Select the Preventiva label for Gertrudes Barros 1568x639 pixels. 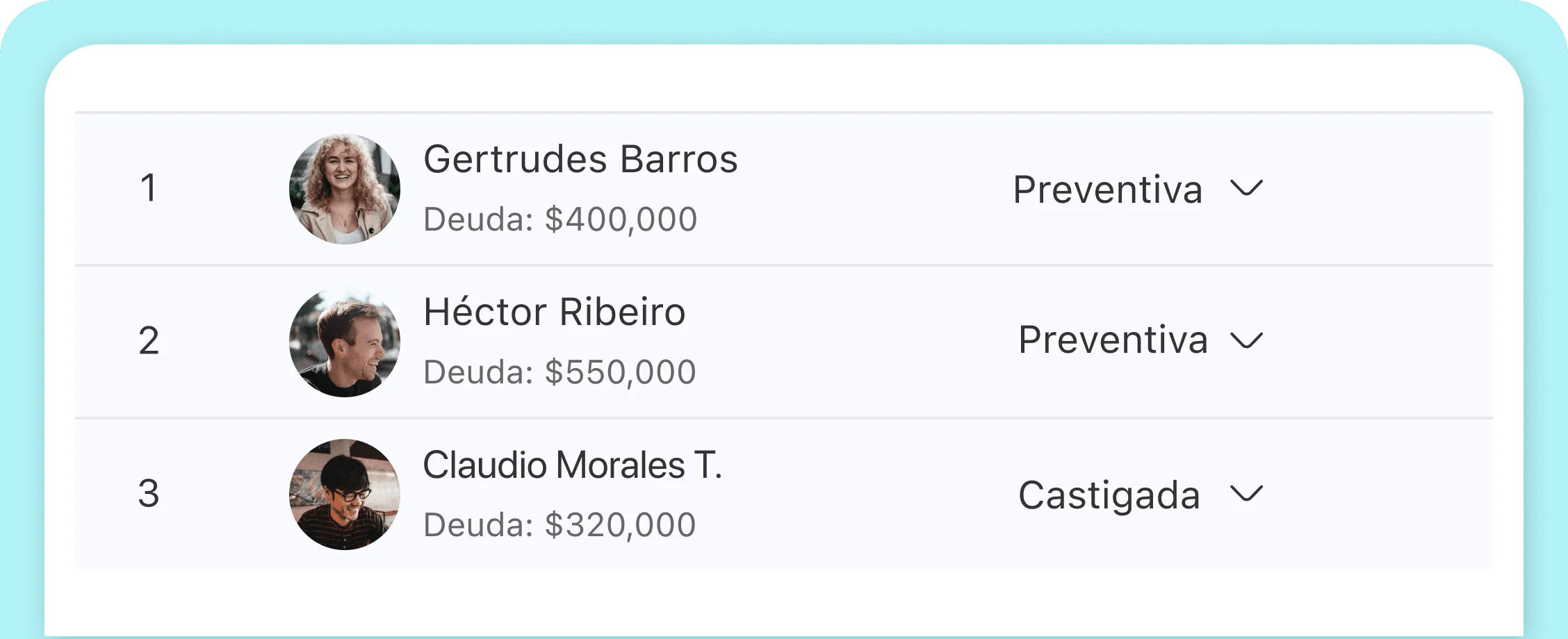(1107, 190)
